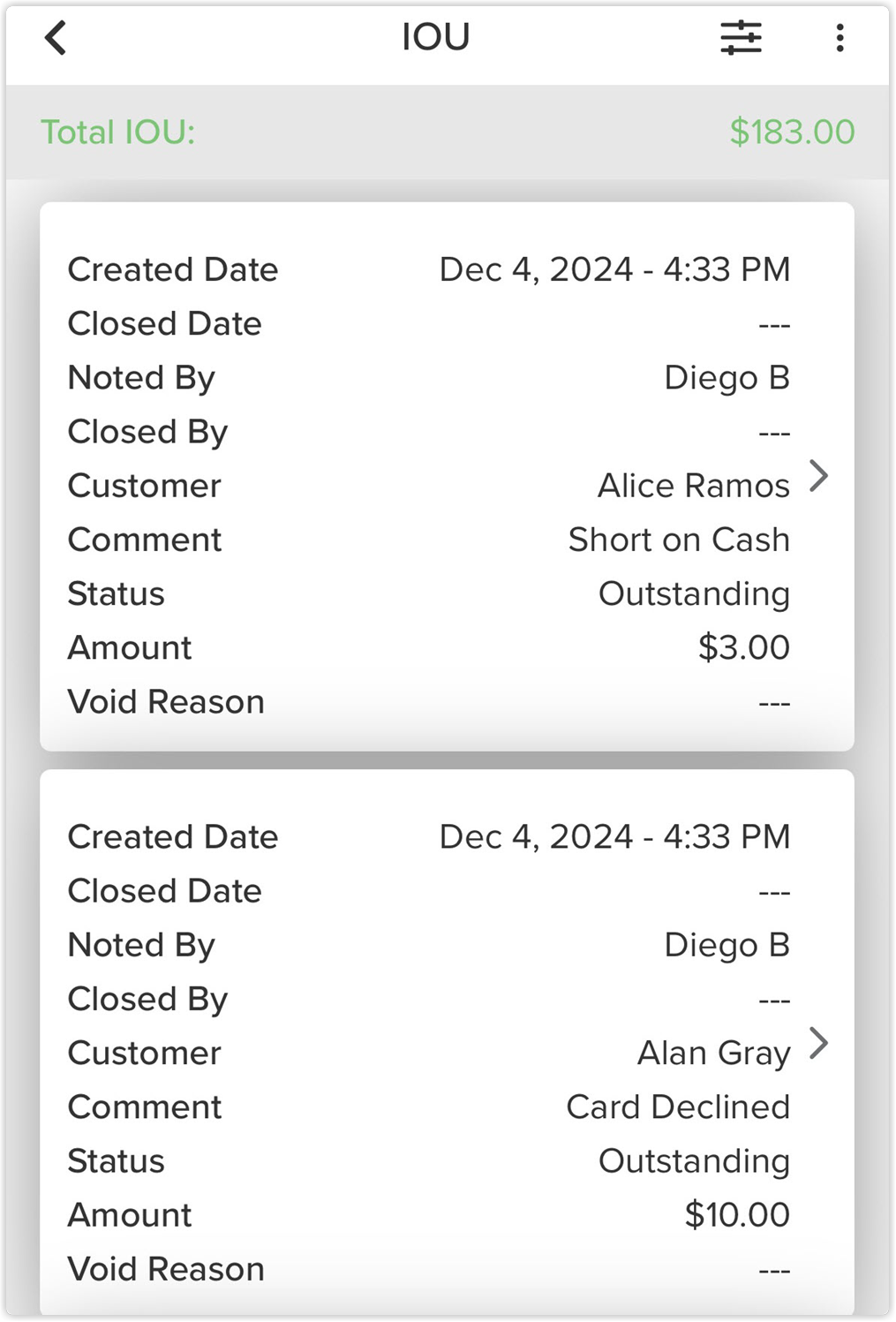Select customer name Alan Gray

(x=713, y=1053)
